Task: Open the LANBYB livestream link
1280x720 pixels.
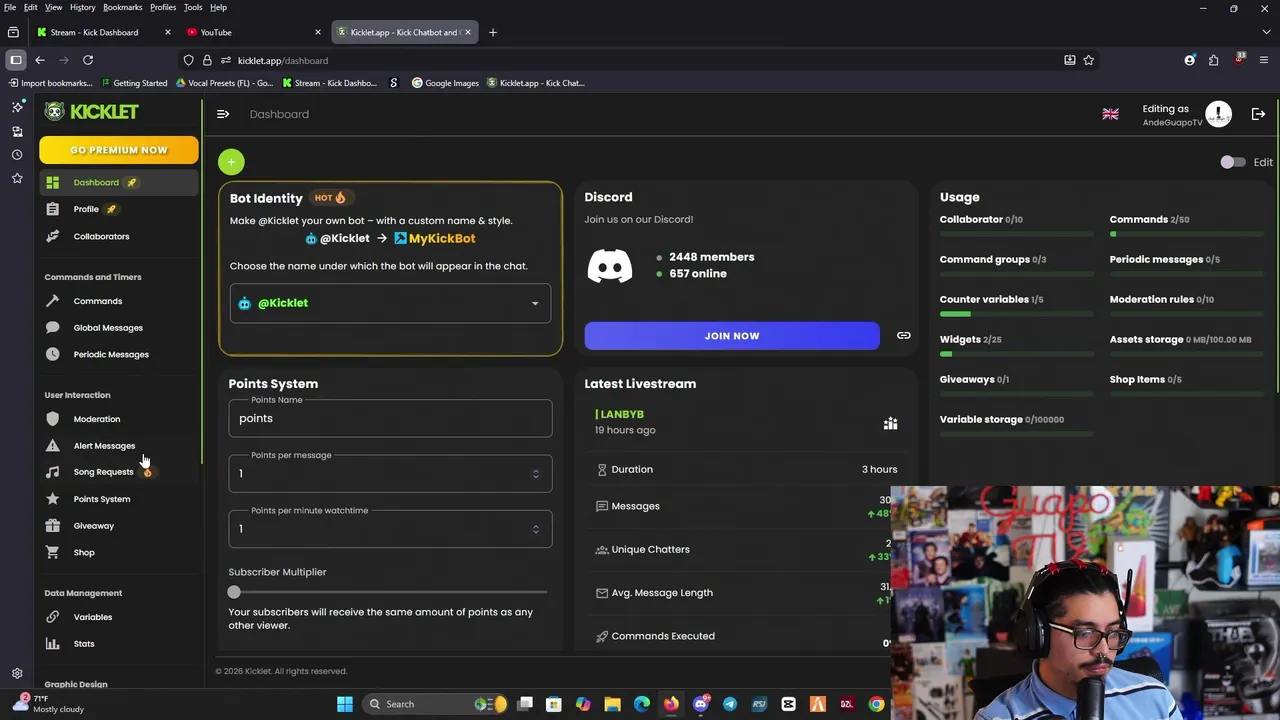Action: coord(619,414)
